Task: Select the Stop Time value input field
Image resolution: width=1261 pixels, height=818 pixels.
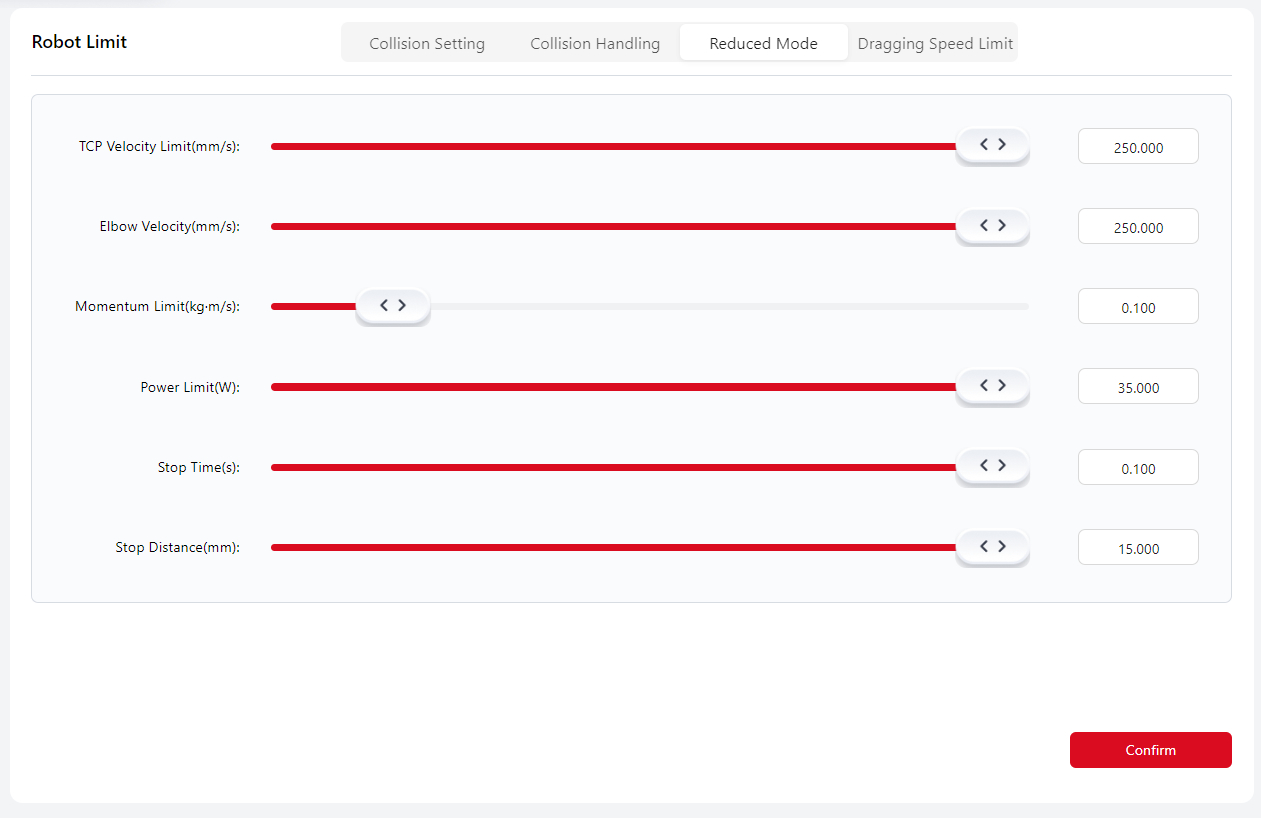Action: click(1138, 467)
